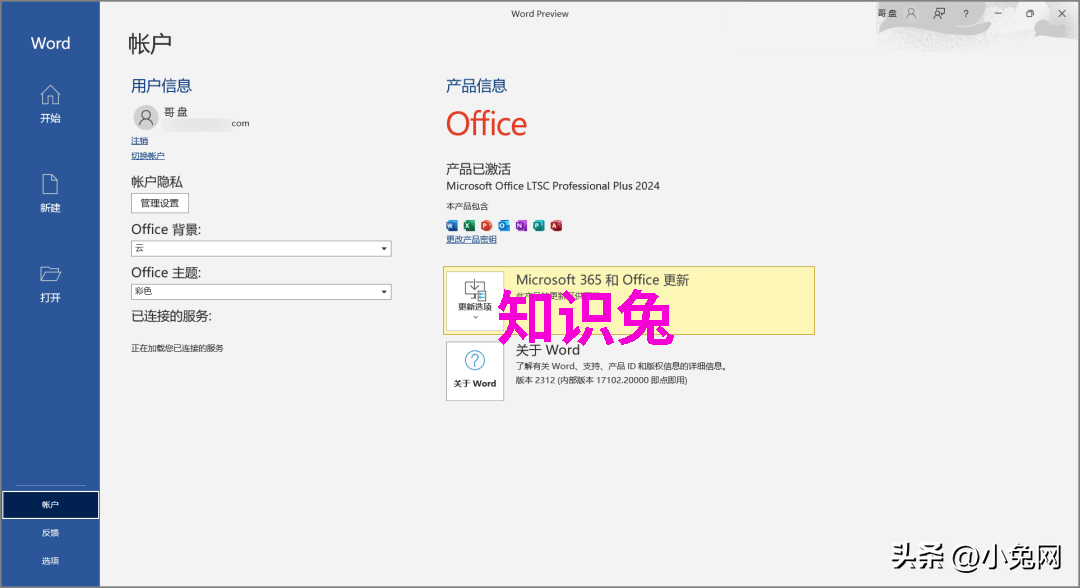Click the OneNote app icon under 本产品包含
The image size is (1080, 588).
(x=521, y=225)
